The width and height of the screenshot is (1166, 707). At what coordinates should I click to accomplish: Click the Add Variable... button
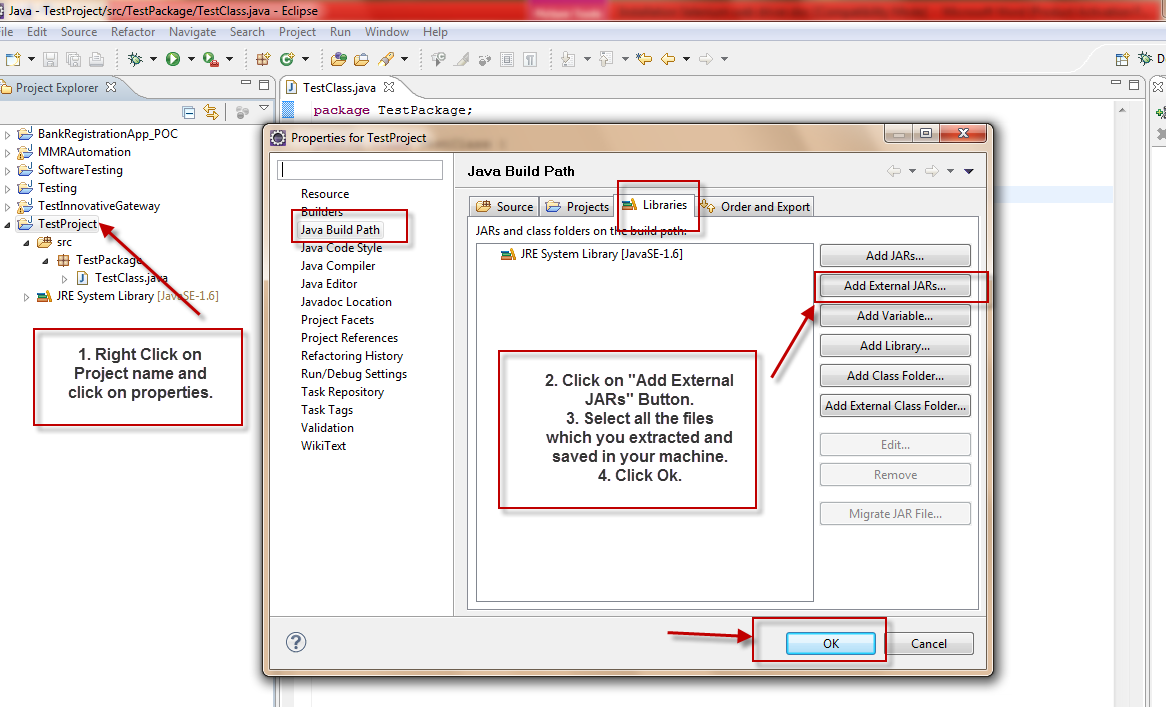pos(895,316)
